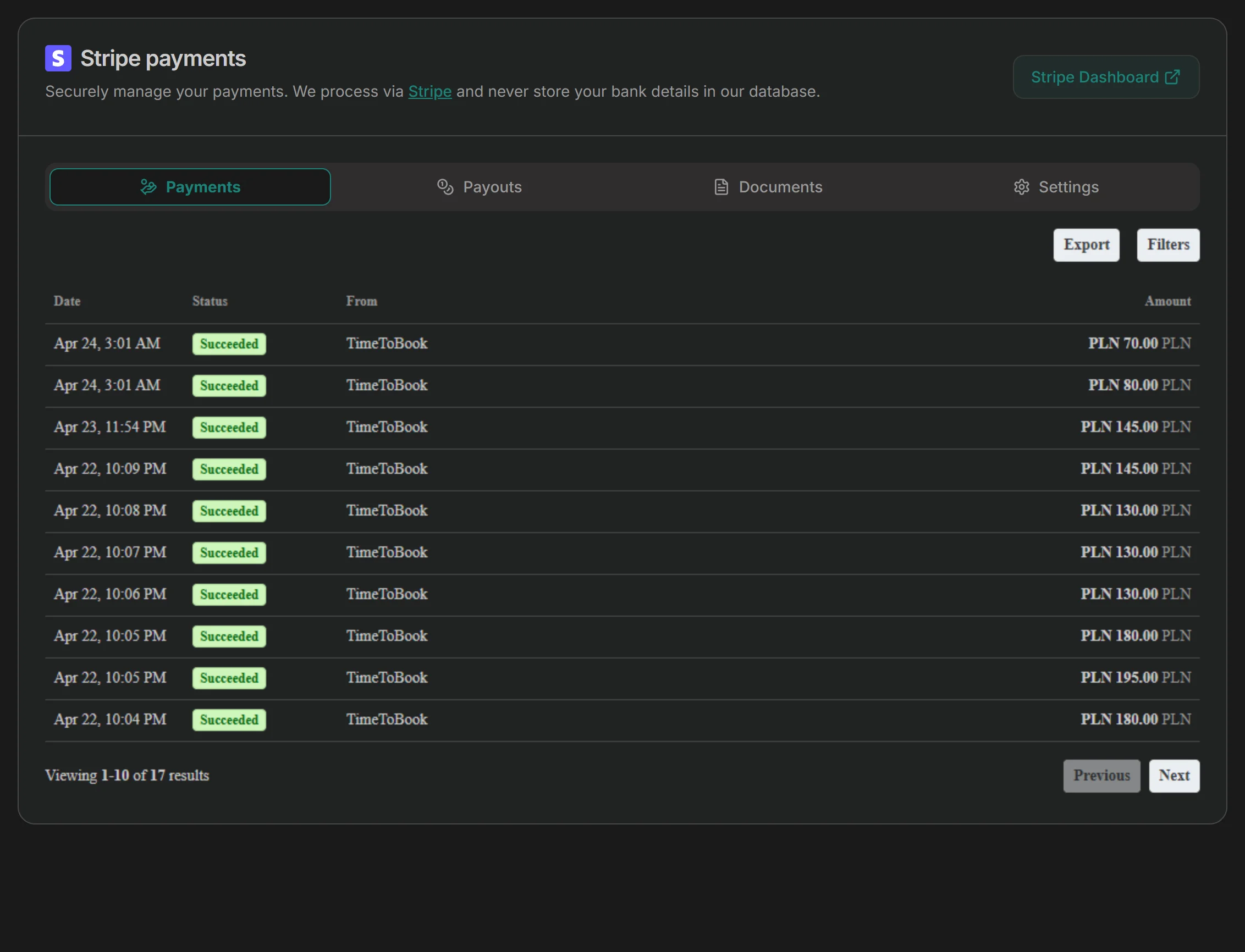
Task: Select the PLN 80.00 amount cell
Action: point(1139,385)
